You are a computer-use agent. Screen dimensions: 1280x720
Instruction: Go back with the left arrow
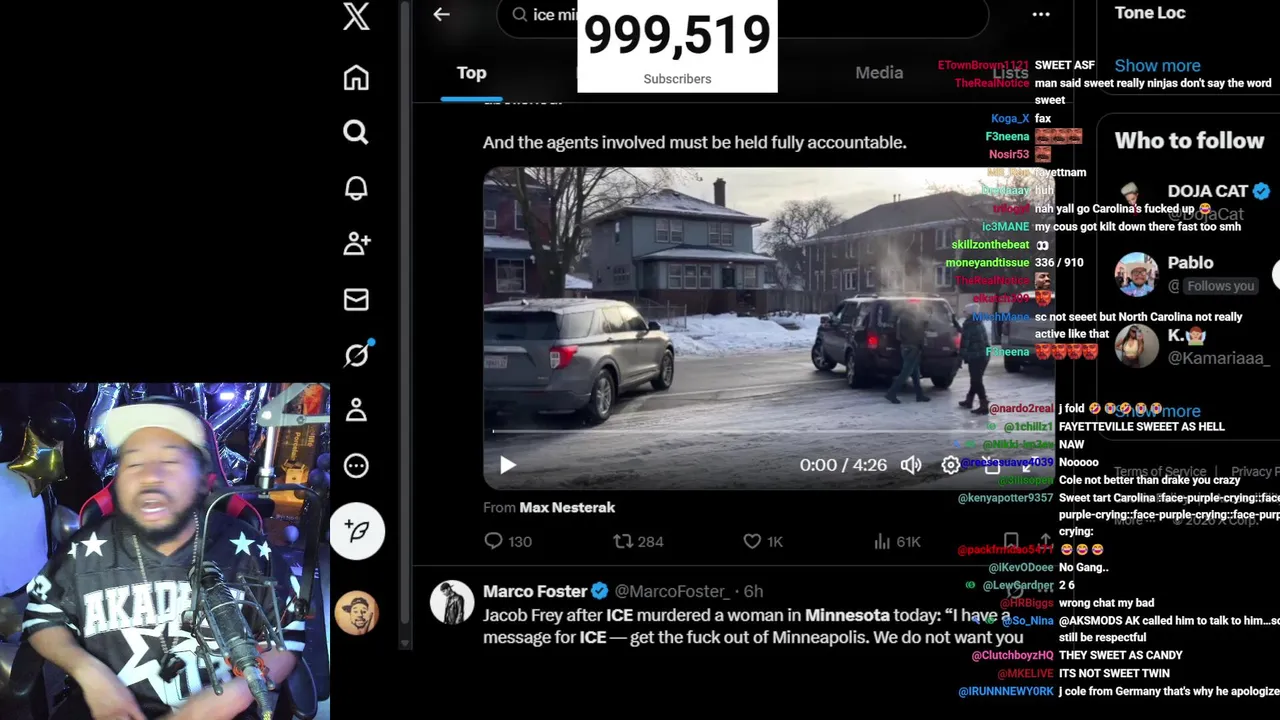coord(441,14)
